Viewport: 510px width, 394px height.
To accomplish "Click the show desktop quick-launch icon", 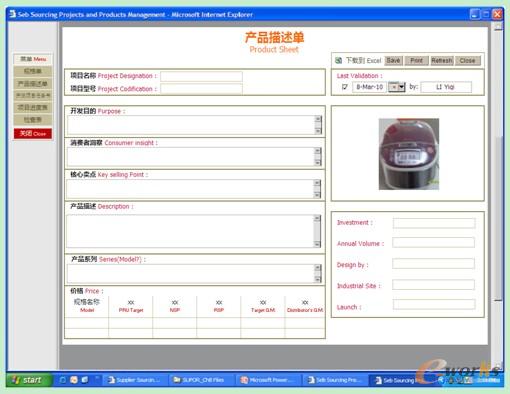I will (85, 380).
